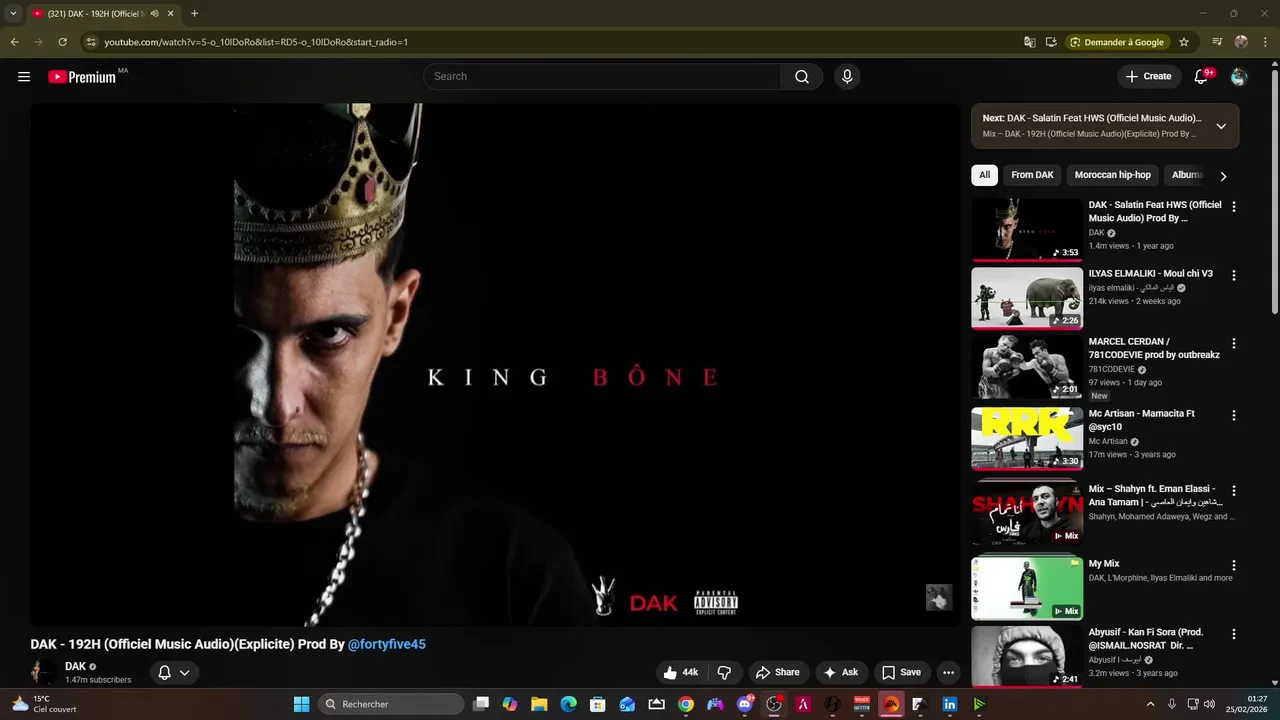Mute tab via speaker icon on tab
This screenshot has width=1280, height=720.
tap(154, 14)
